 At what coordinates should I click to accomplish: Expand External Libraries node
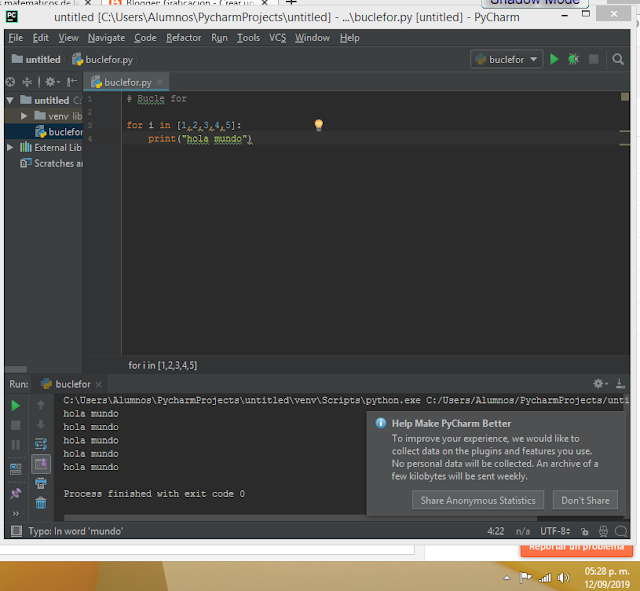[x=10, y=147]
